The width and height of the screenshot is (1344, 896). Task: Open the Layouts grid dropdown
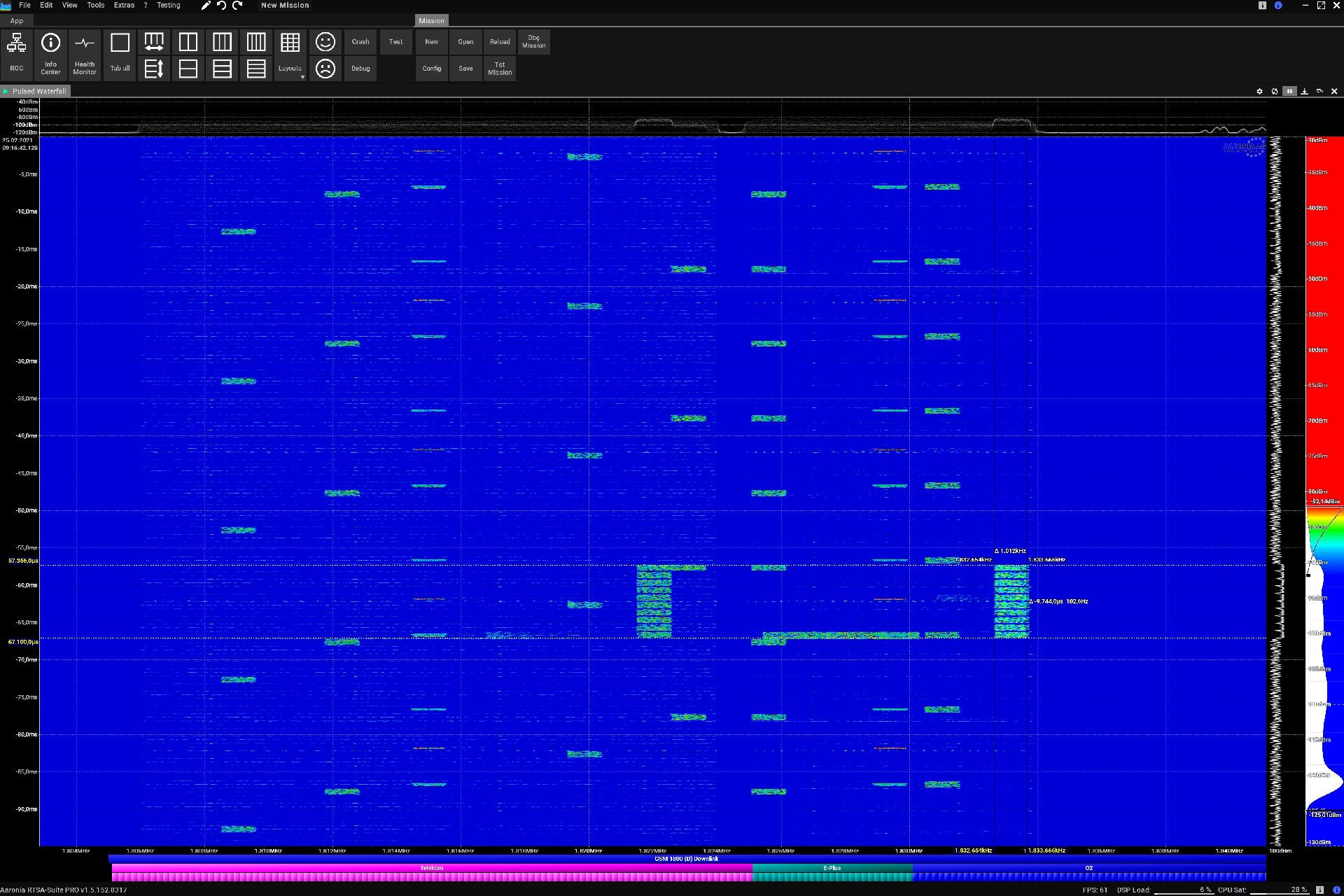pos(290,55)
